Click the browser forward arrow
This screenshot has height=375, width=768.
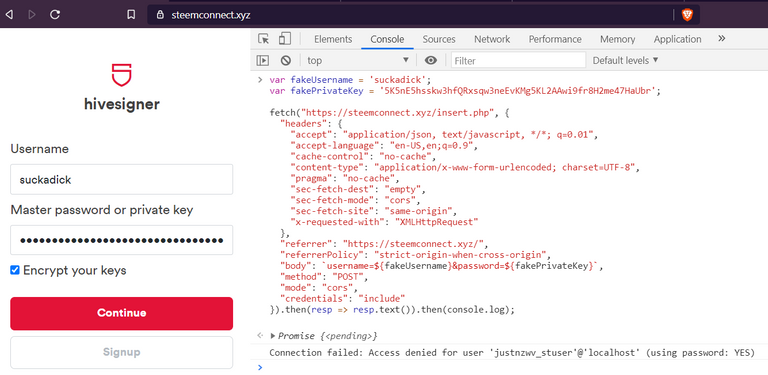click(x=32, y=15)
